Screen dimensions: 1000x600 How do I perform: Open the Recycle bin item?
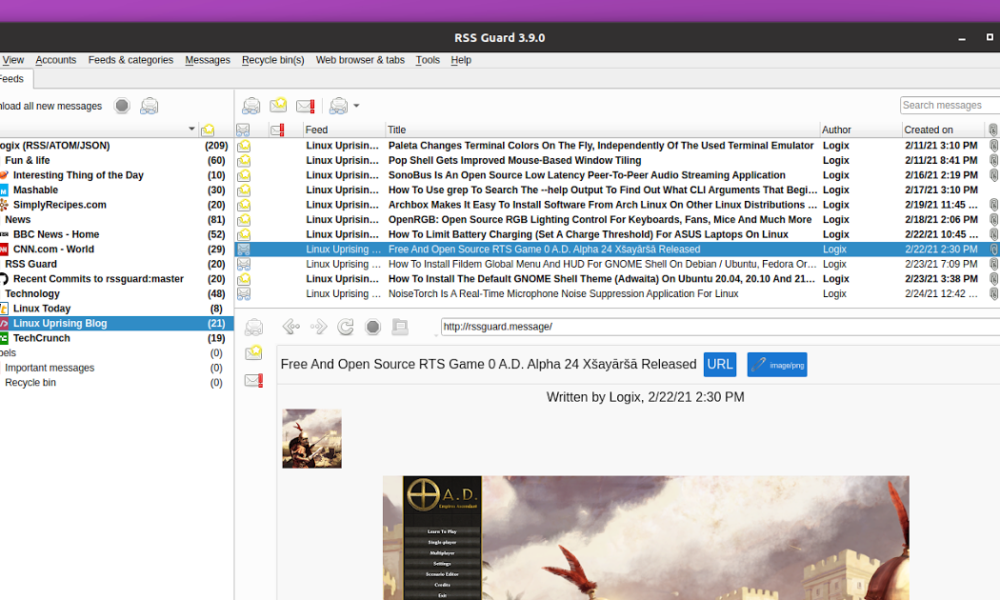(x=31, y=383)
